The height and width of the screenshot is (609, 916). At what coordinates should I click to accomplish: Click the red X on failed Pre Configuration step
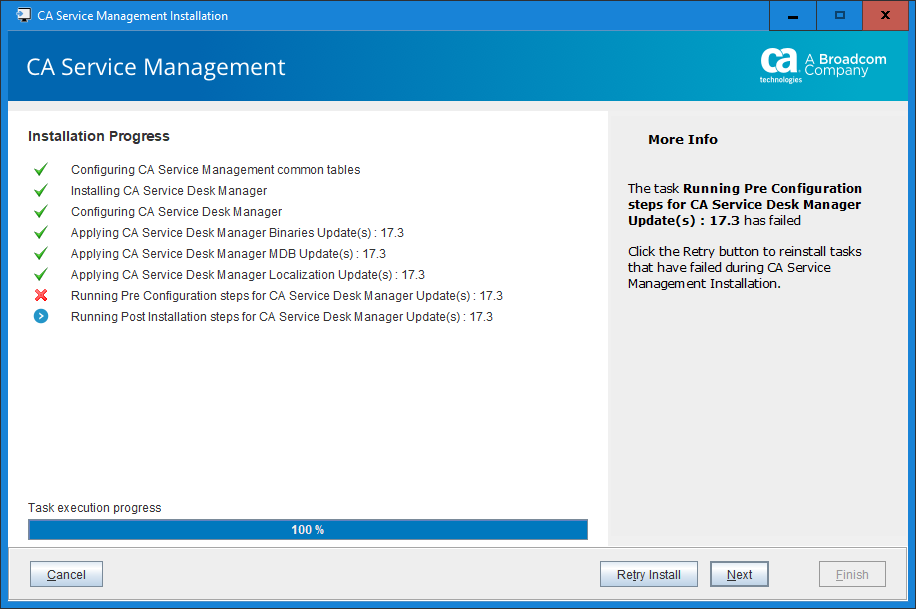(41, 295)
